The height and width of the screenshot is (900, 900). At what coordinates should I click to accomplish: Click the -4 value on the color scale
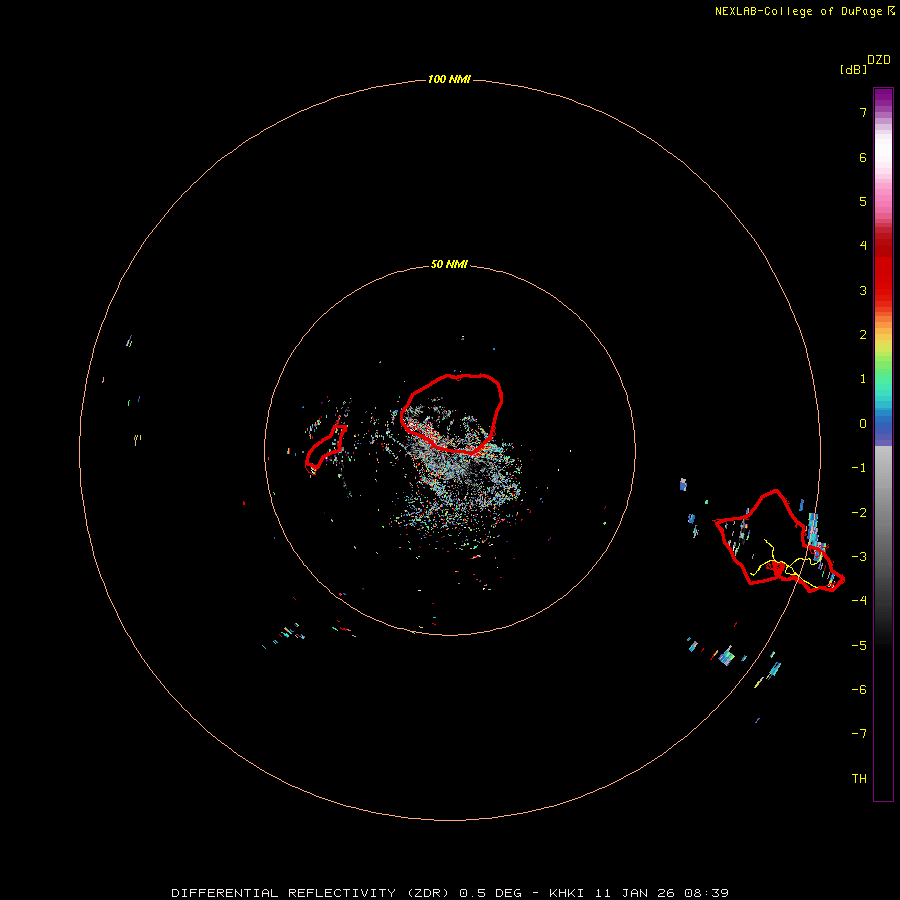(859, 601)
